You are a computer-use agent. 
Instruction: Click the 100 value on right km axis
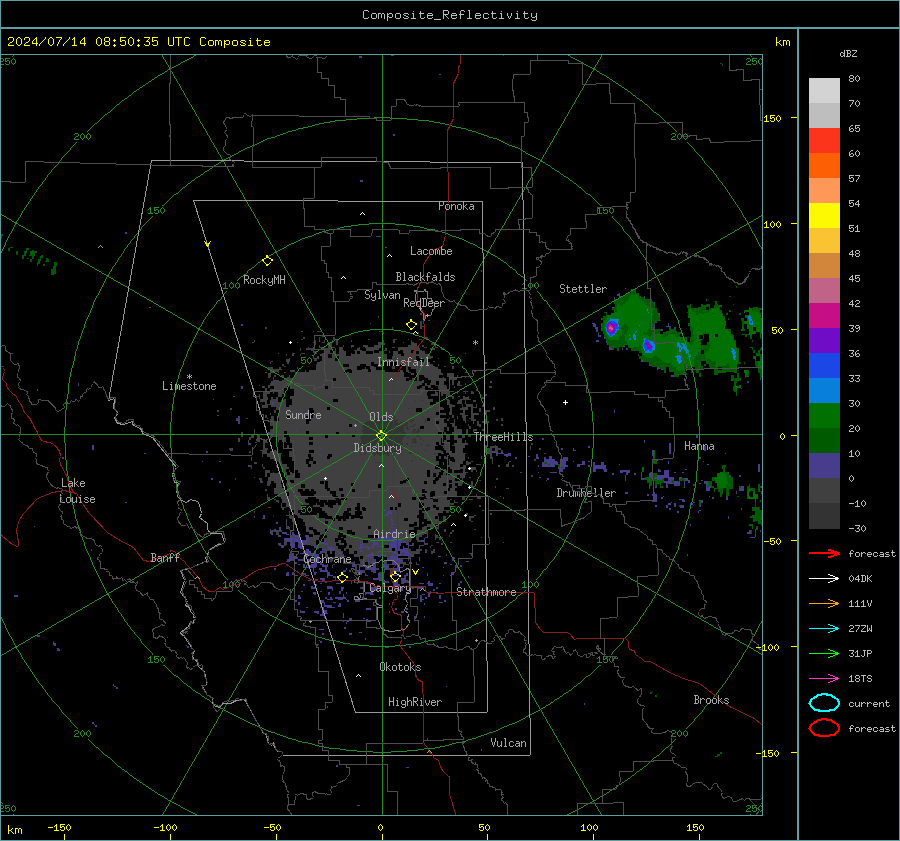773,224
